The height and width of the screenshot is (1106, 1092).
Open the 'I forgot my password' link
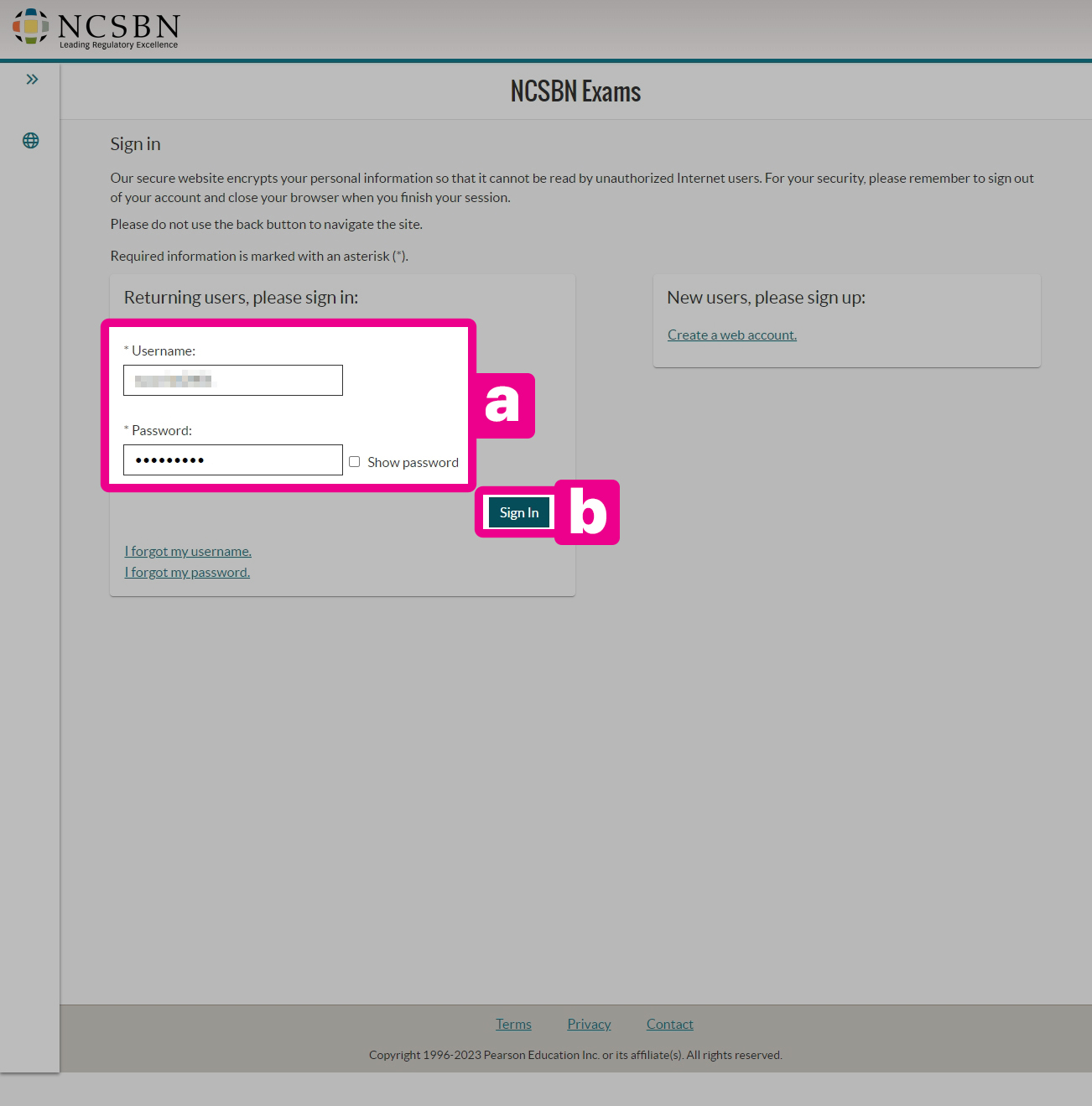187,572
